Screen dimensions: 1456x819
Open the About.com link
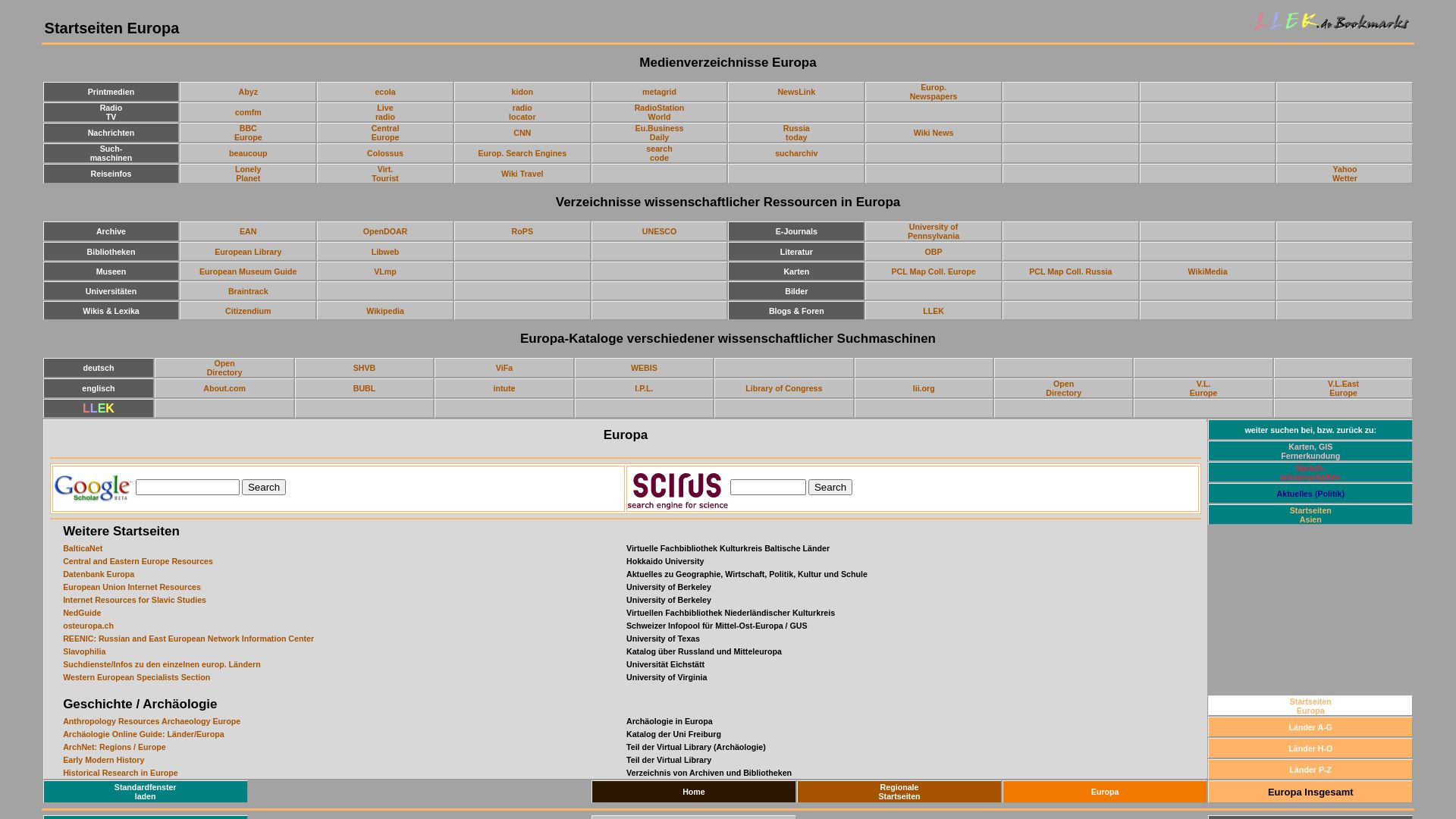tap(224, 388)
